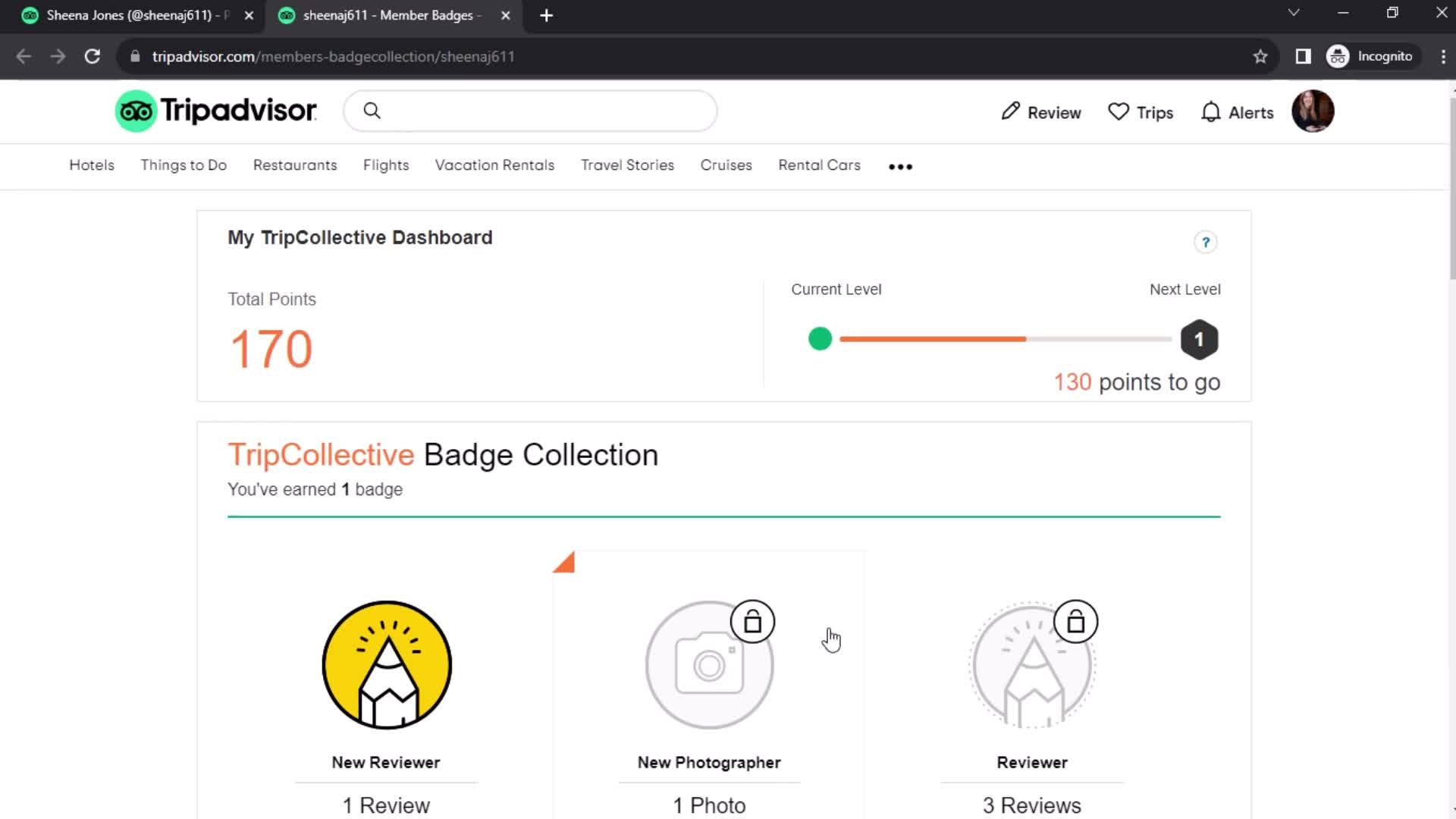Open Trips with the heart icon
Image resolution: width=1456 pixels, height=819 pixels.
1140,112
